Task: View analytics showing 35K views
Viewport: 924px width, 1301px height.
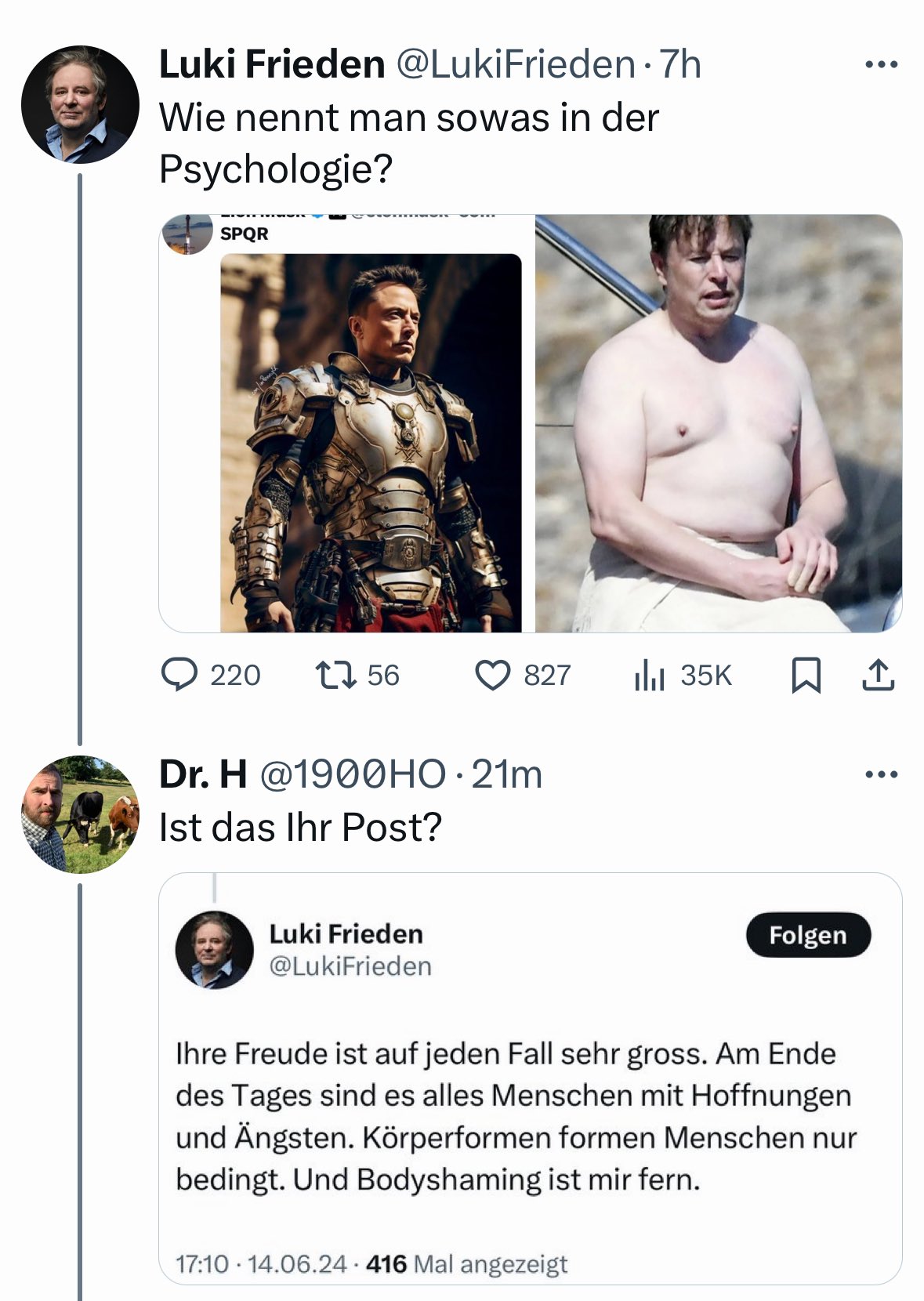Action: point(650,676)
